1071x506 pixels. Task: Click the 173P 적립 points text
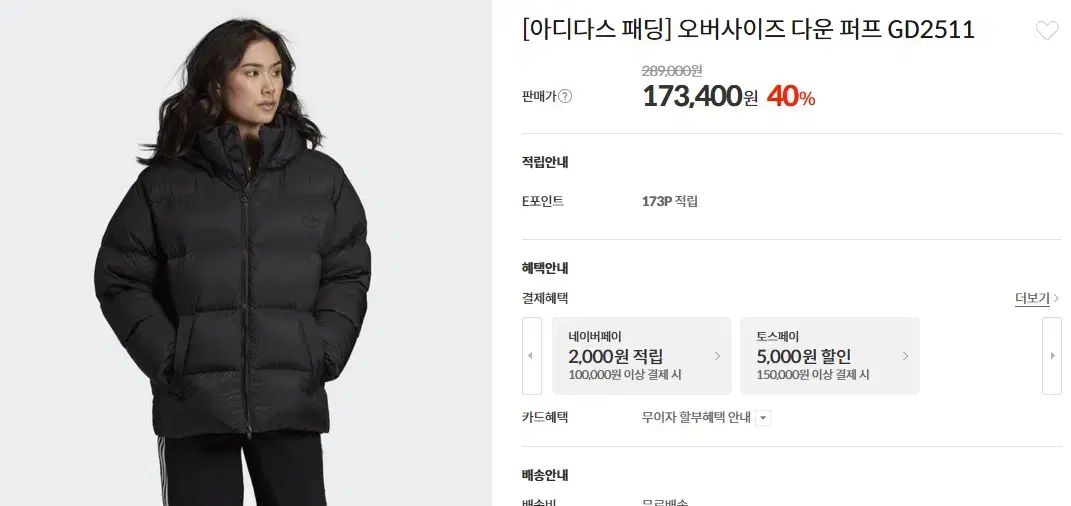(x=669, y=201)
